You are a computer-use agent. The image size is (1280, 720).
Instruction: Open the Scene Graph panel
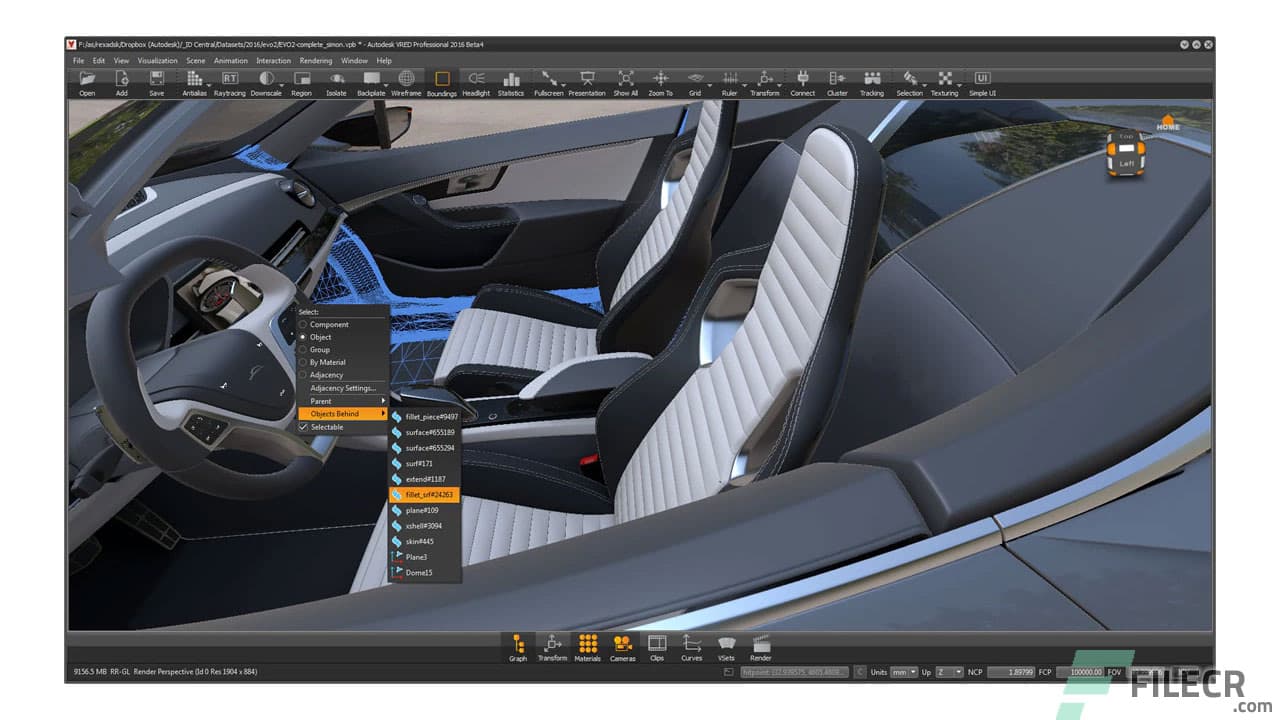(517, 645)
